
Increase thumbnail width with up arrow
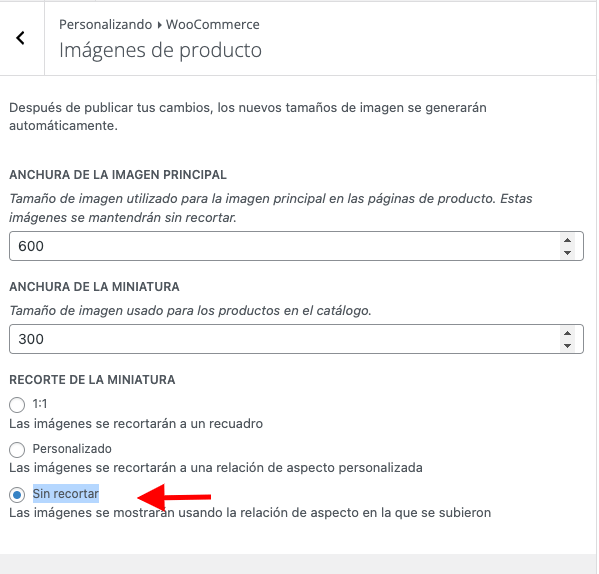click(x=567, y=333)
